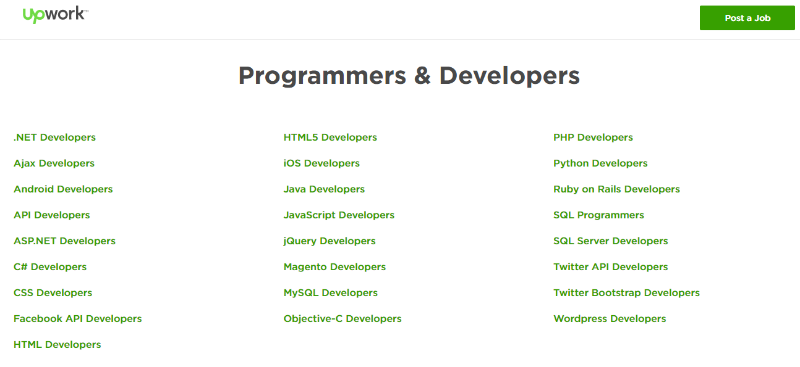
Task: Click the C# Developers link
Action: coord(50,267)
